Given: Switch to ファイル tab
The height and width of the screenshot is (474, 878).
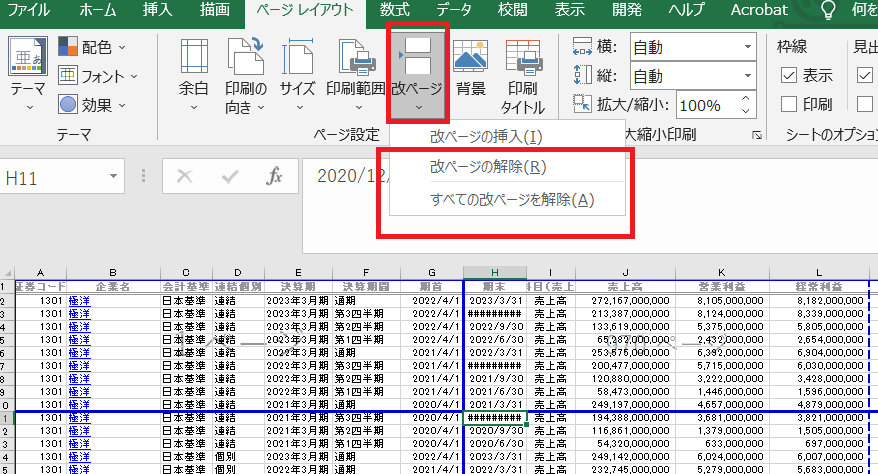Looking at the screenshot, I should click(29, 10).
